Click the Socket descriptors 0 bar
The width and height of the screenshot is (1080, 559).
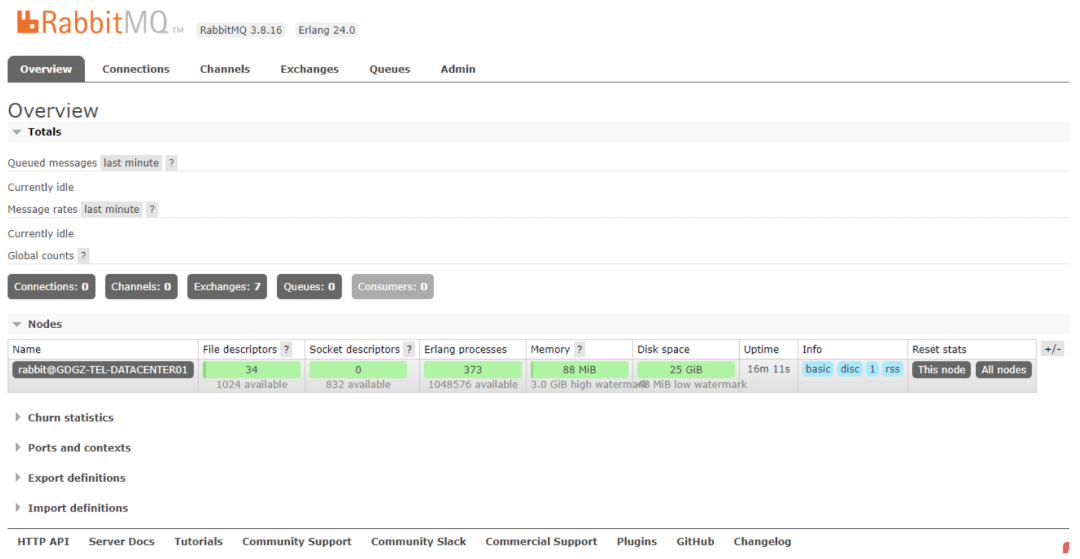pyautogui.click(x=358, y=370)
